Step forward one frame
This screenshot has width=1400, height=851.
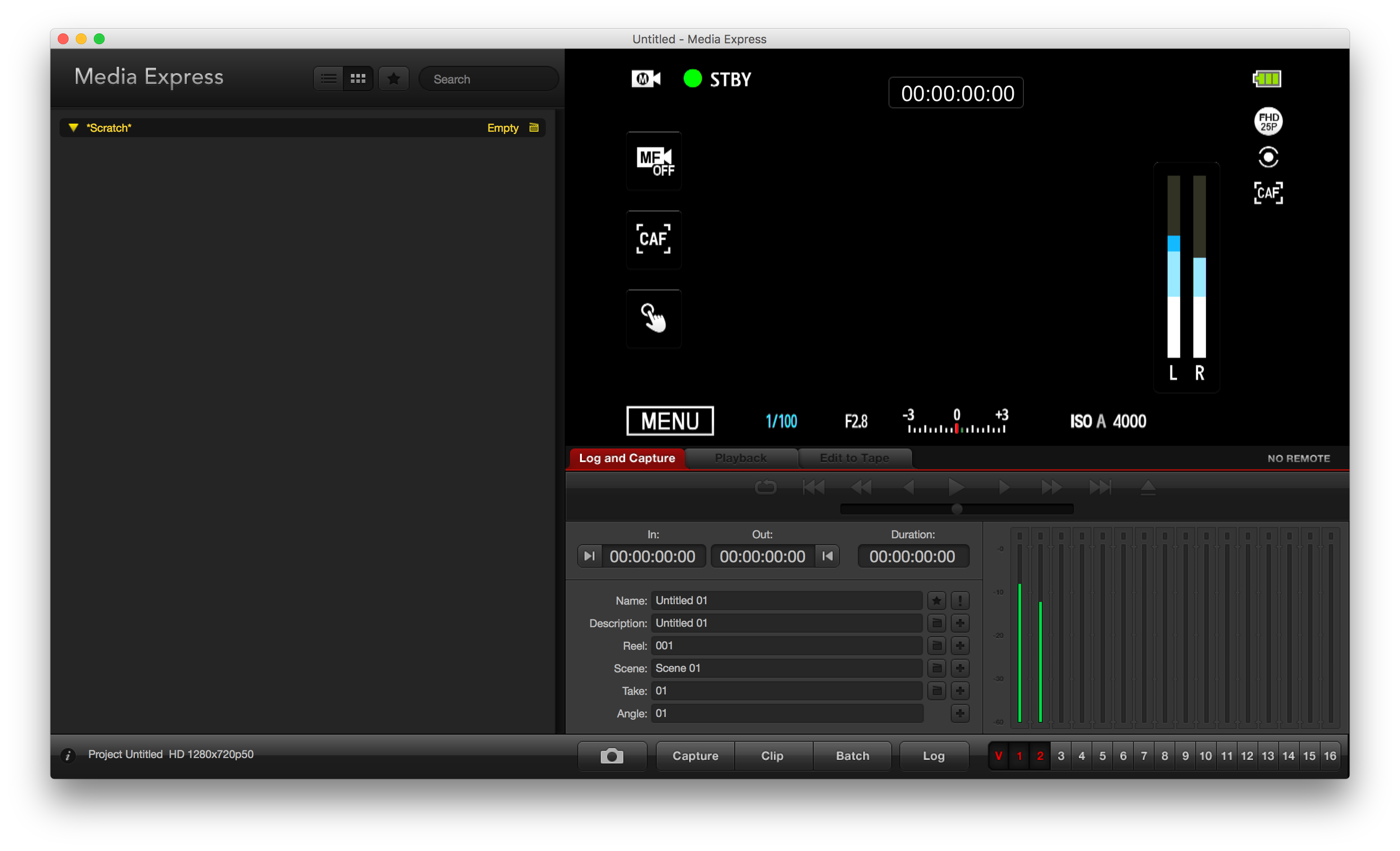click(1004, 487)
